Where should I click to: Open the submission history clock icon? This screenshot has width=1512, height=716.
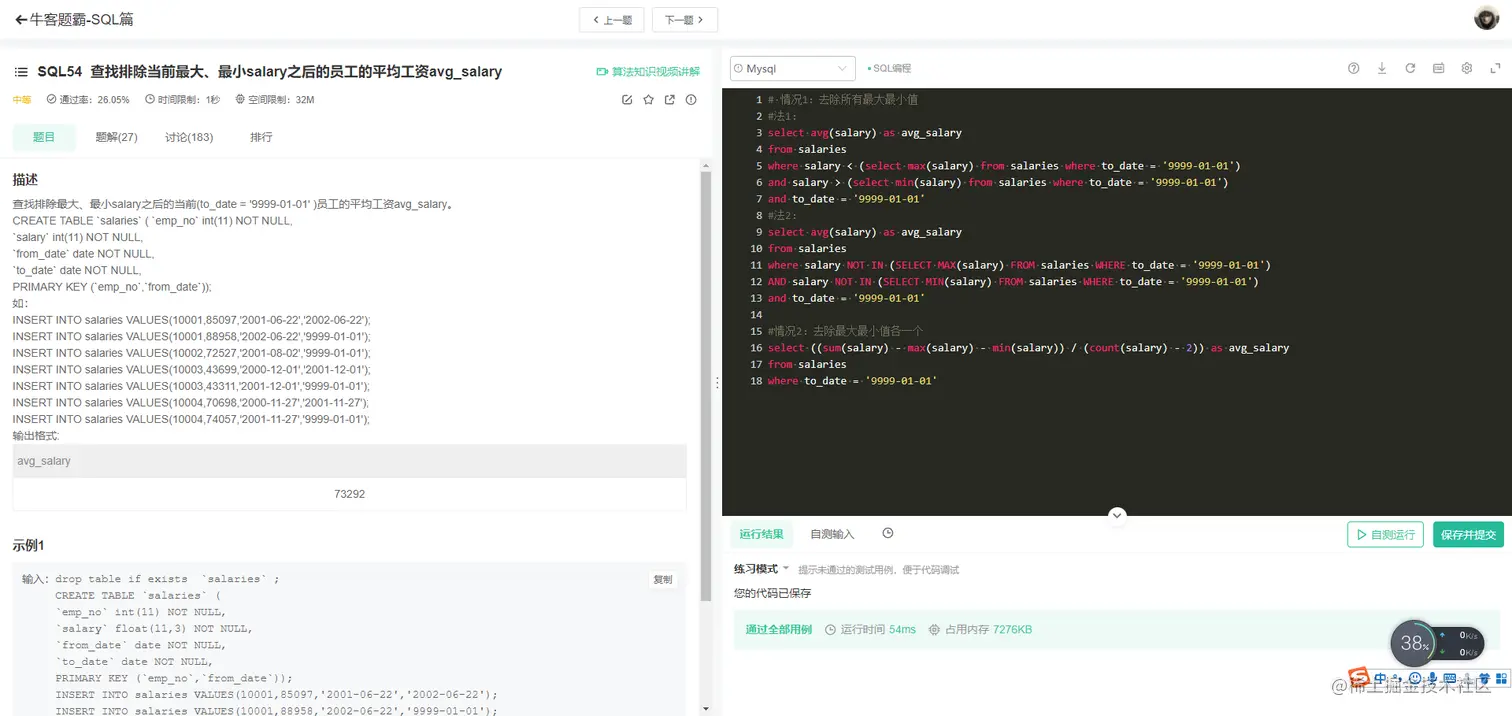[887, 533]
